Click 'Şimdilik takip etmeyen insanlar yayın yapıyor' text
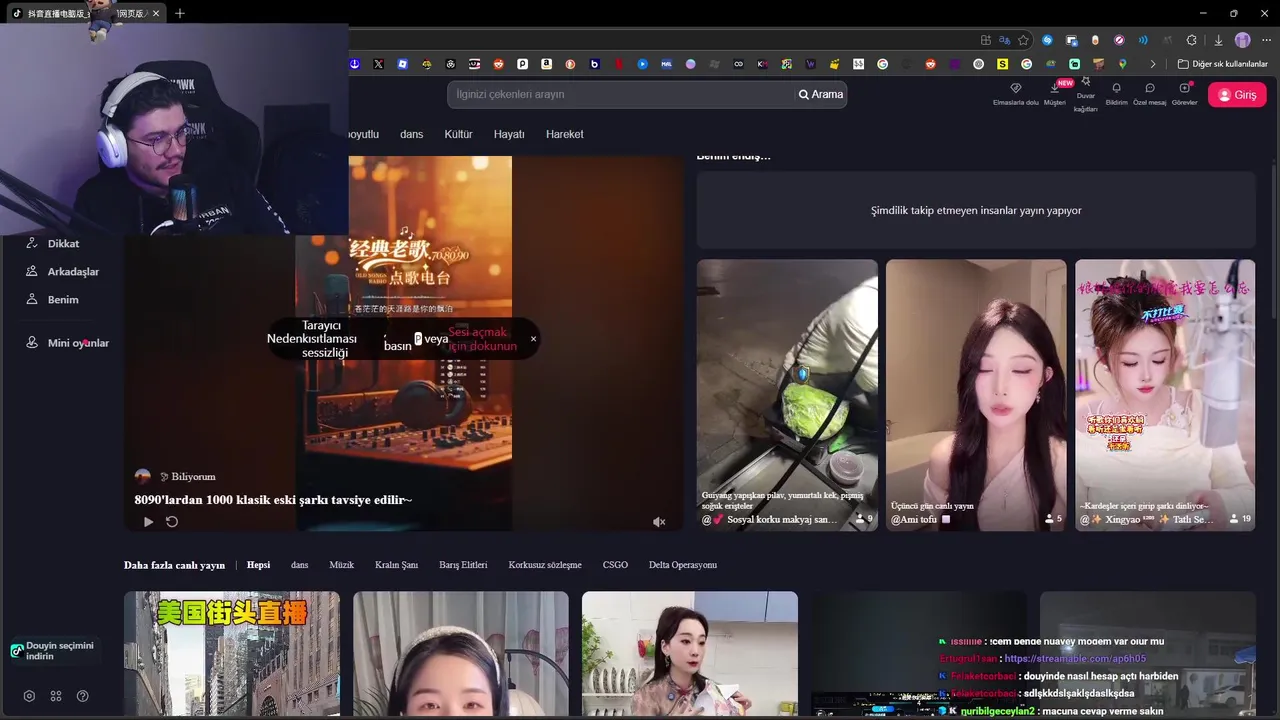Image resolution: width=1280 pixels, height=720 pixels. tap(976, 211)
